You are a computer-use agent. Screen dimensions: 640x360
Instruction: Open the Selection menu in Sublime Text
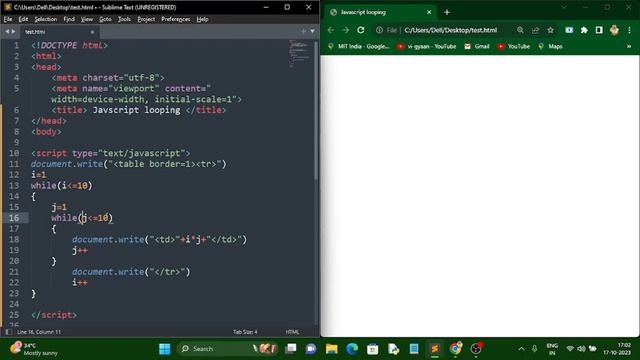pyautogui.click(x=46, y=19)
